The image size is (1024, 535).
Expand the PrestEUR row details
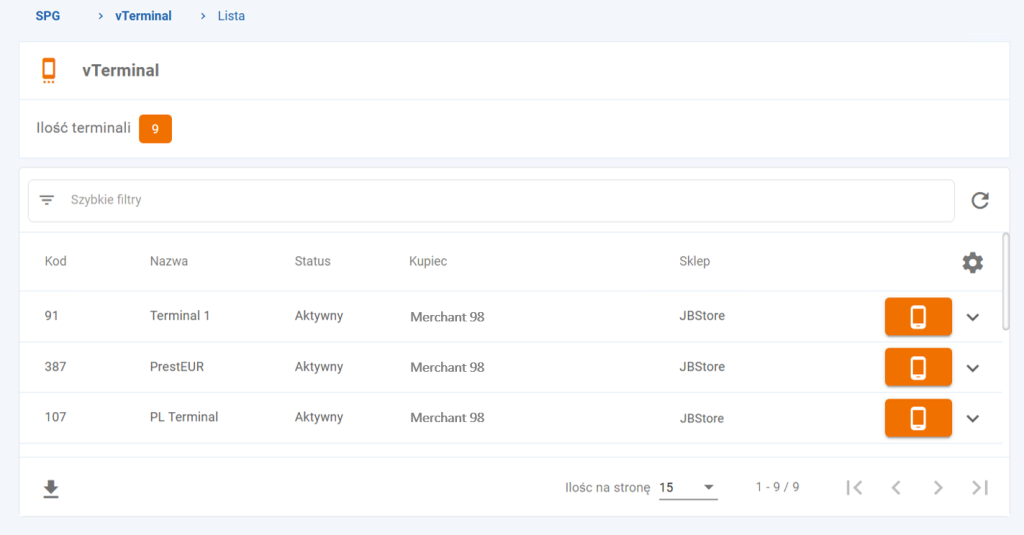point(973,367)
